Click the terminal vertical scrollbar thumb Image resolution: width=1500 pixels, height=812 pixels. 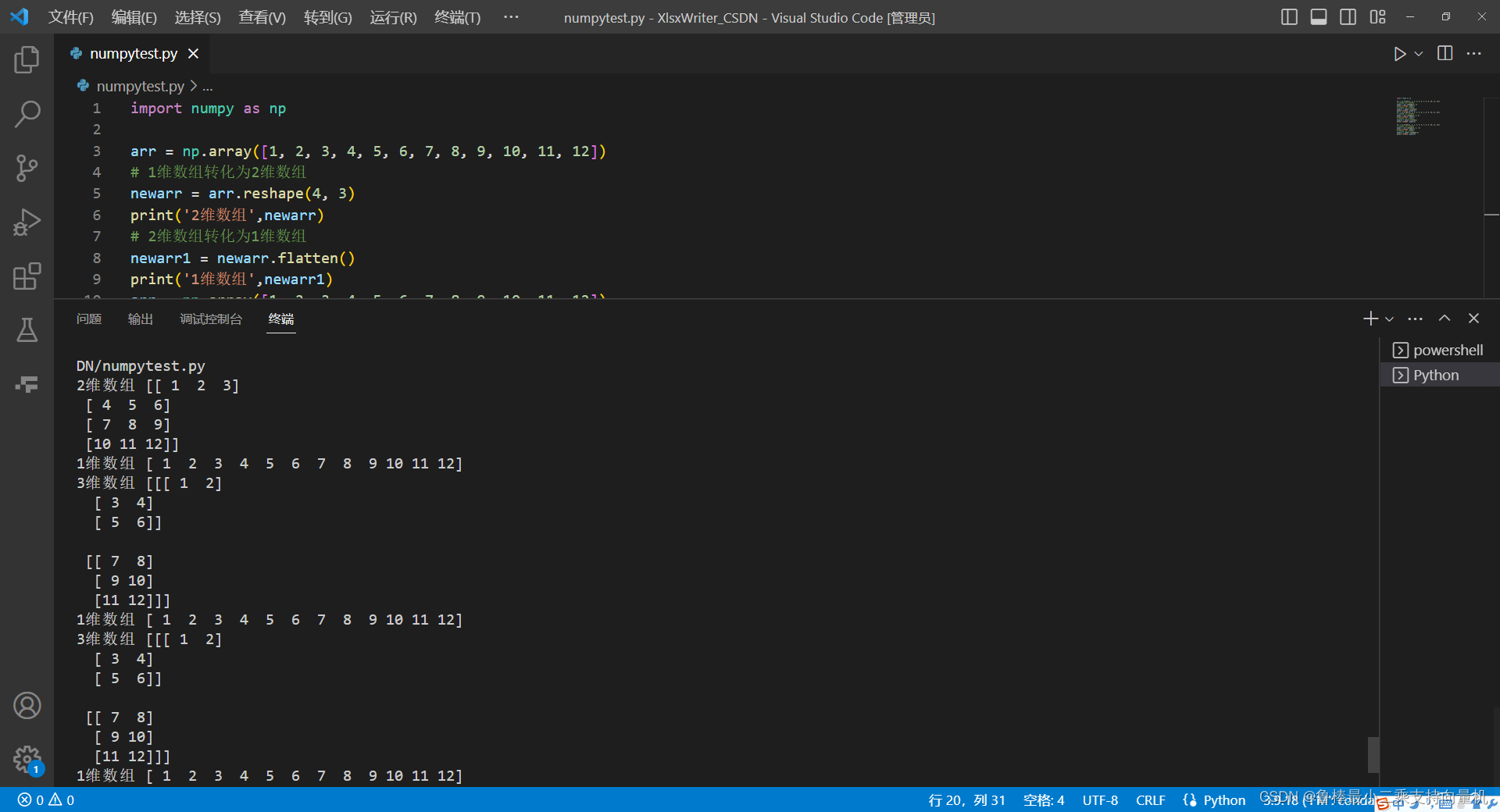pos(1373,754)
